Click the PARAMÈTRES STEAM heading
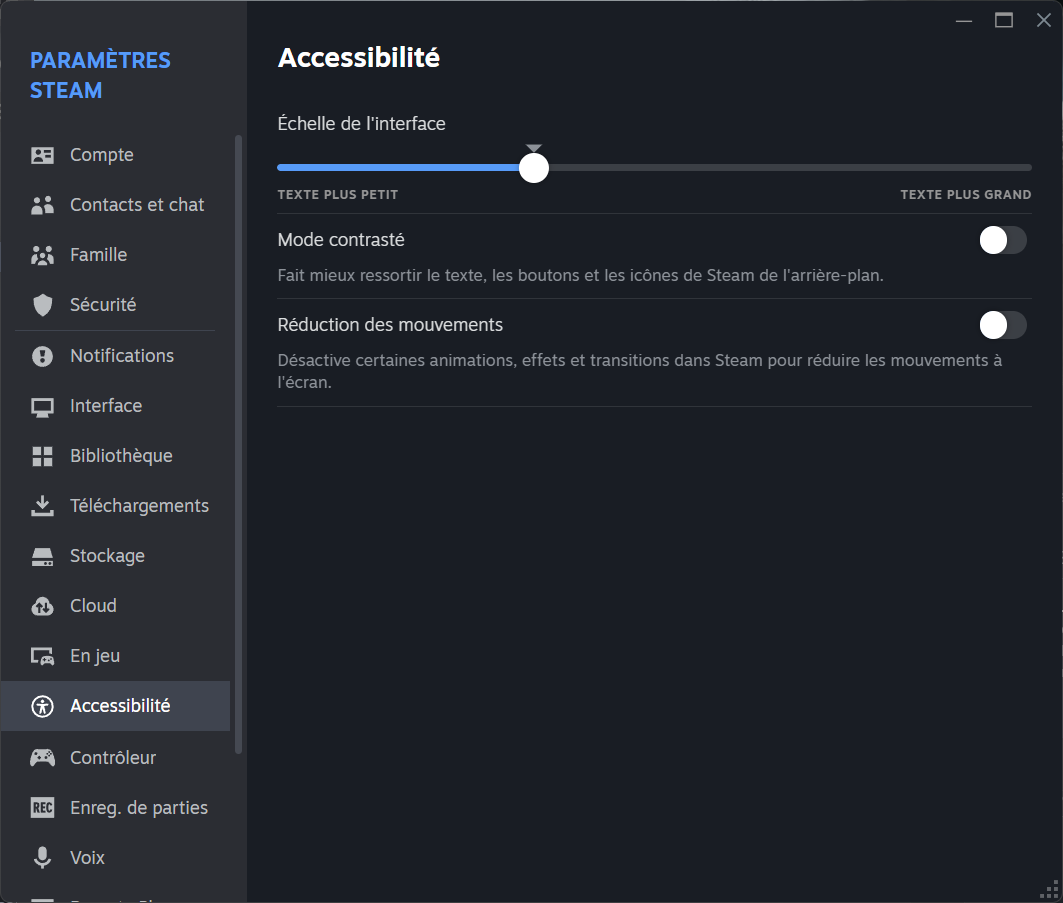 click(100, 75)
